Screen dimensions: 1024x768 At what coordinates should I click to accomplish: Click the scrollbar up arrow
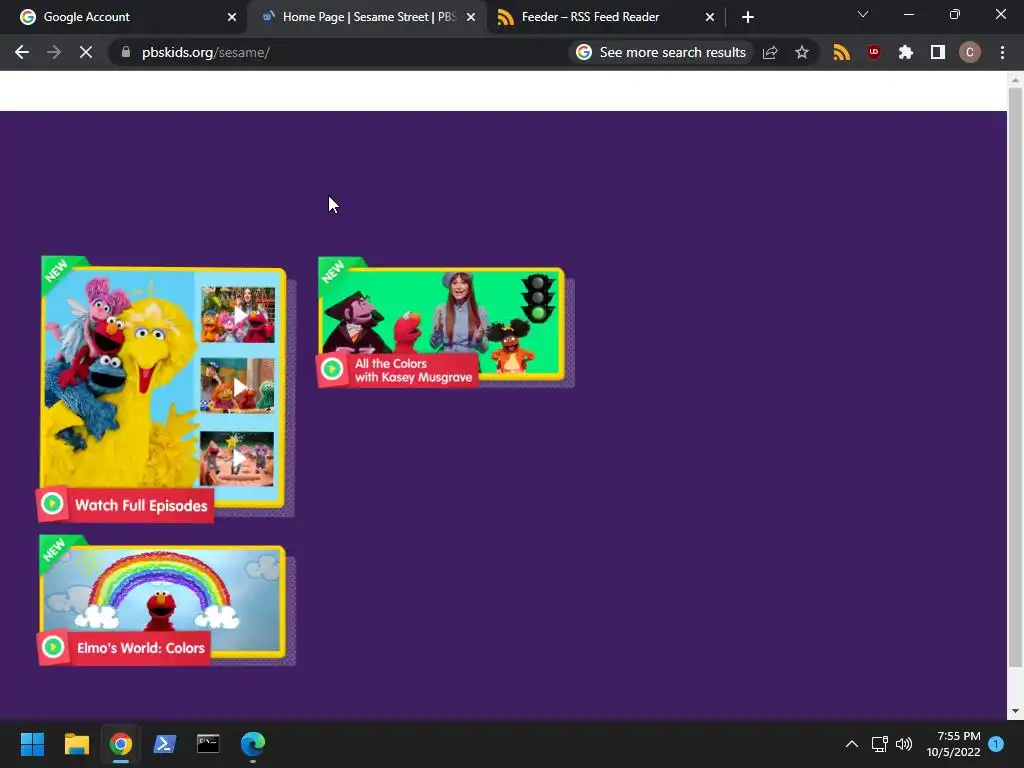coord(1015,79)
